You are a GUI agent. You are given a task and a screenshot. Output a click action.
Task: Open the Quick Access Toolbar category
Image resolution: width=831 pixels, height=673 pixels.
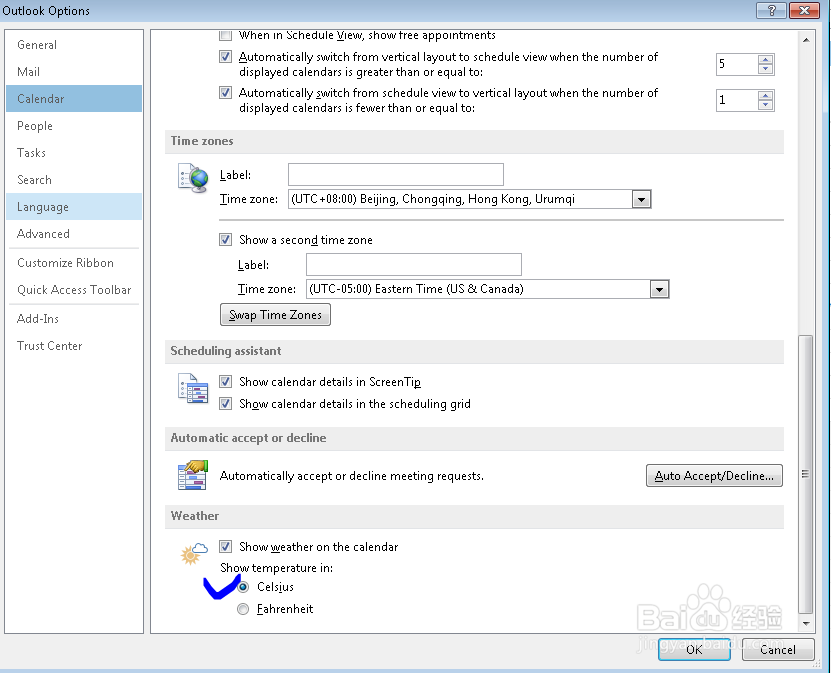click(x=74, y=290)
